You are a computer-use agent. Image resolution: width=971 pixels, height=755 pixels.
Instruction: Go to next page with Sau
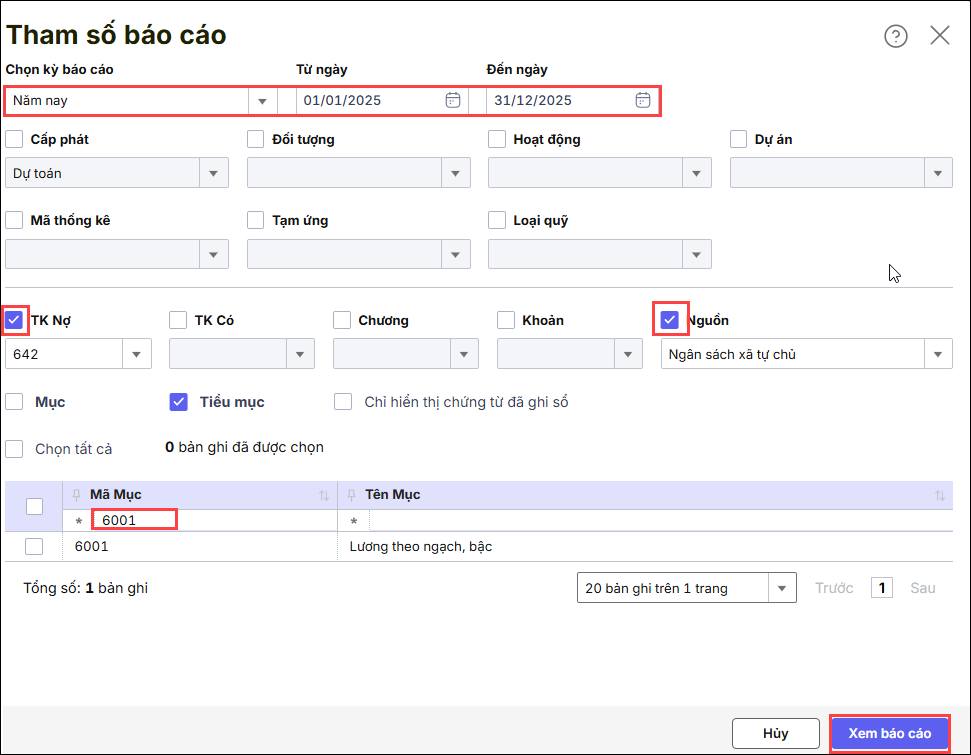coord(922,588)
